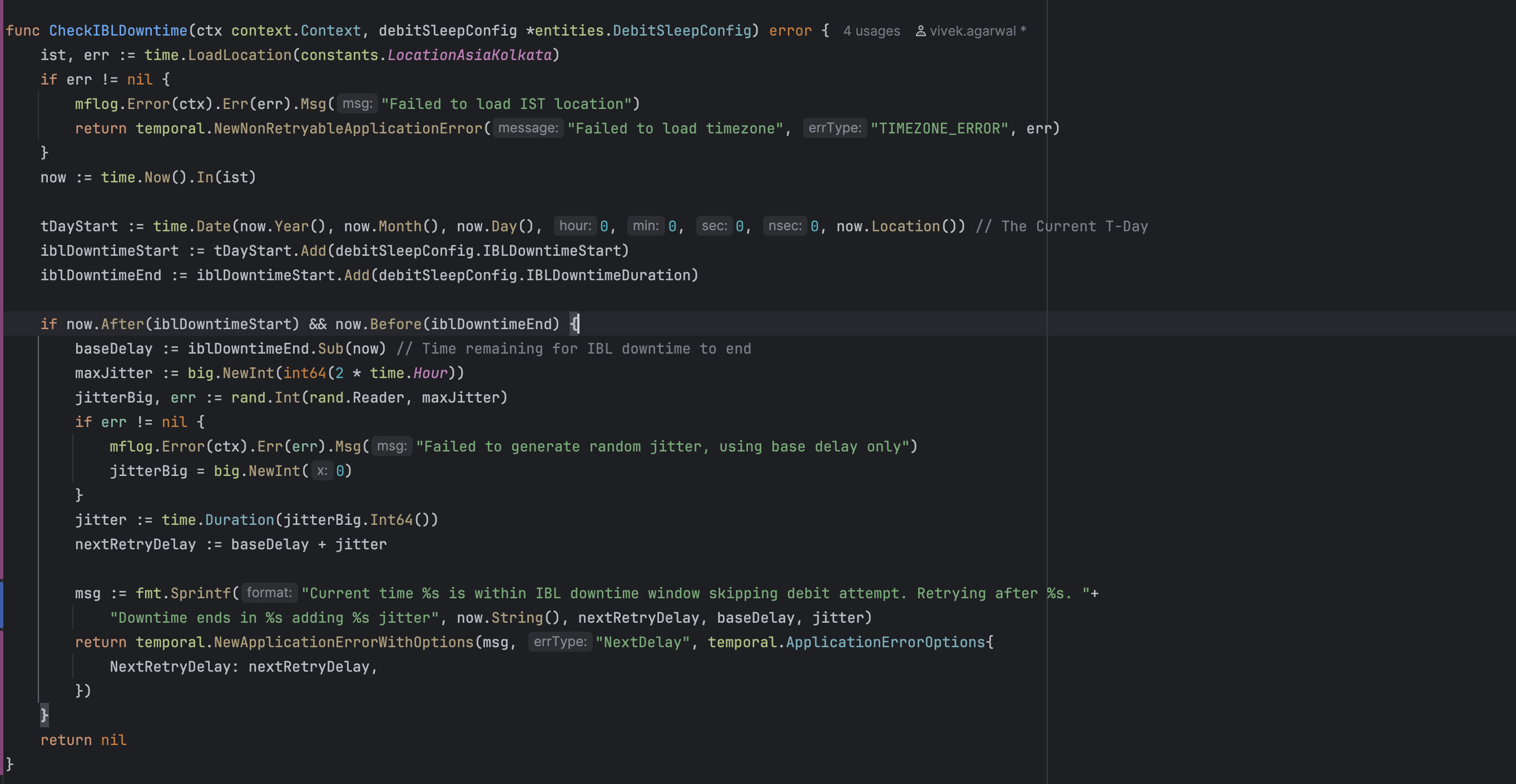Click the highlighted closing brace of the if block
The image size is (1516, 784).
[x=44, y=715]
